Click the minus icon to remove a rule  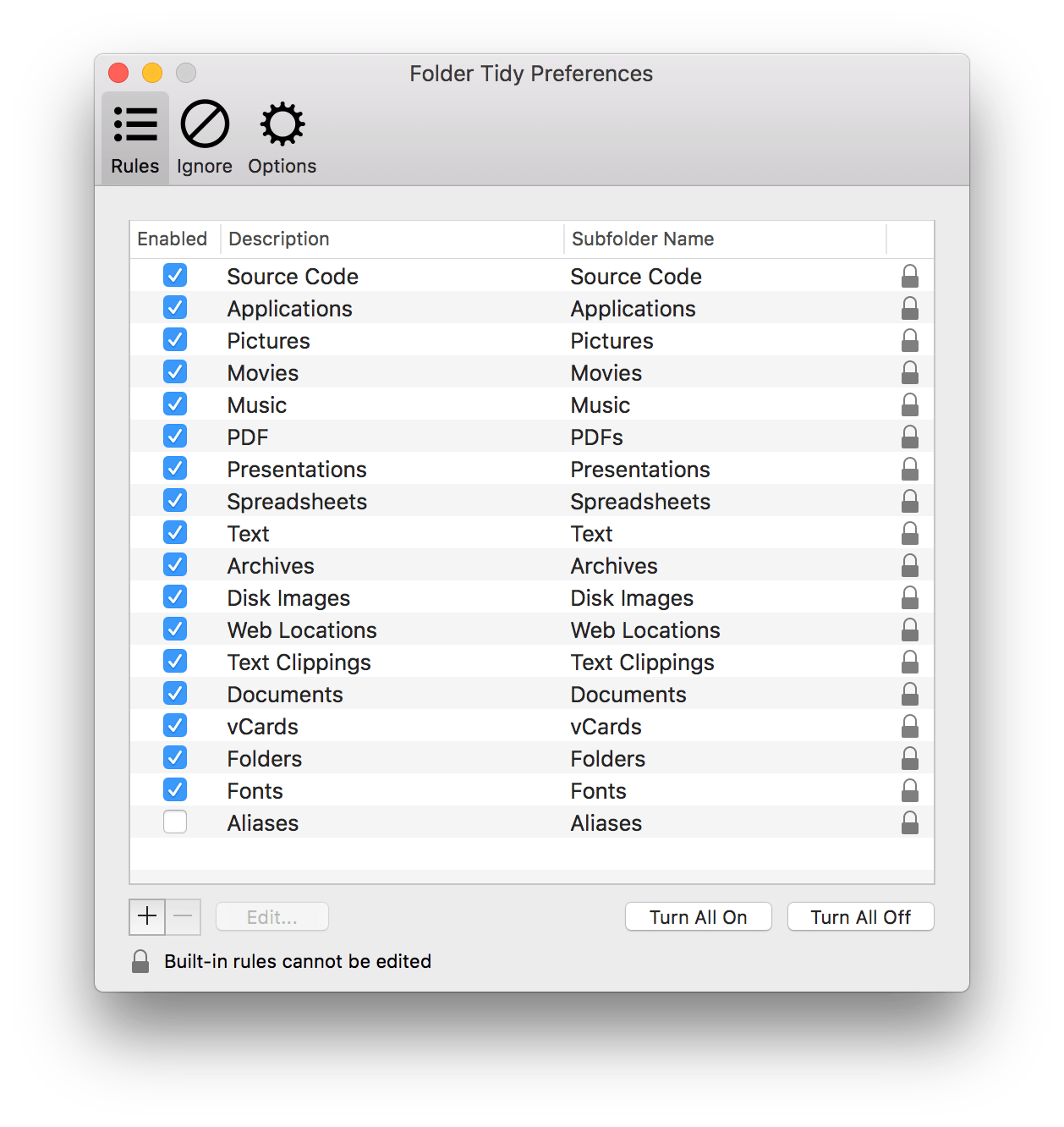point(183,916)
